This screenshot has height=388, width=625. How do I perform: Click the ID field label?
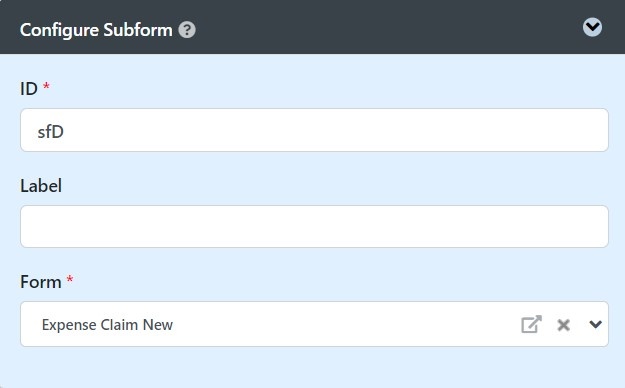pyautogui.click(x=29, y=89)
